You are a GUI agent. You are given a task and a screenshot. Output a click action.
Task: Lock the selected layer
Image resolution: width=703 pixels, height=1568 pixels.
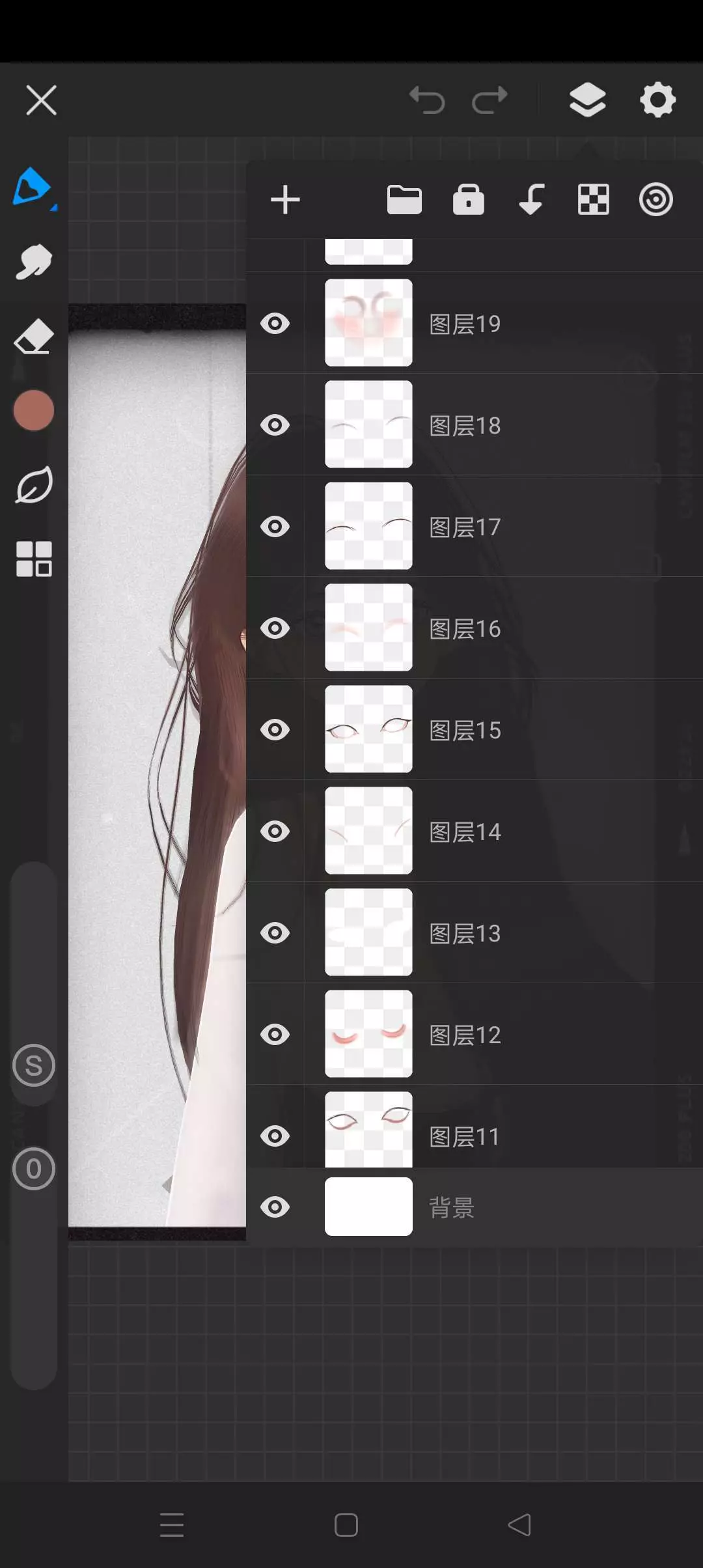click(468, 200)
